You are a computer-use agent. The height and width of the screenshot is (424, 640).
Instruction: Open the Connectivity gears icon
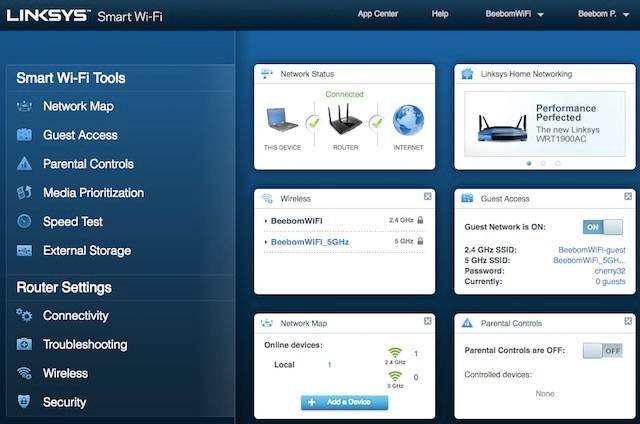point(25,316)
